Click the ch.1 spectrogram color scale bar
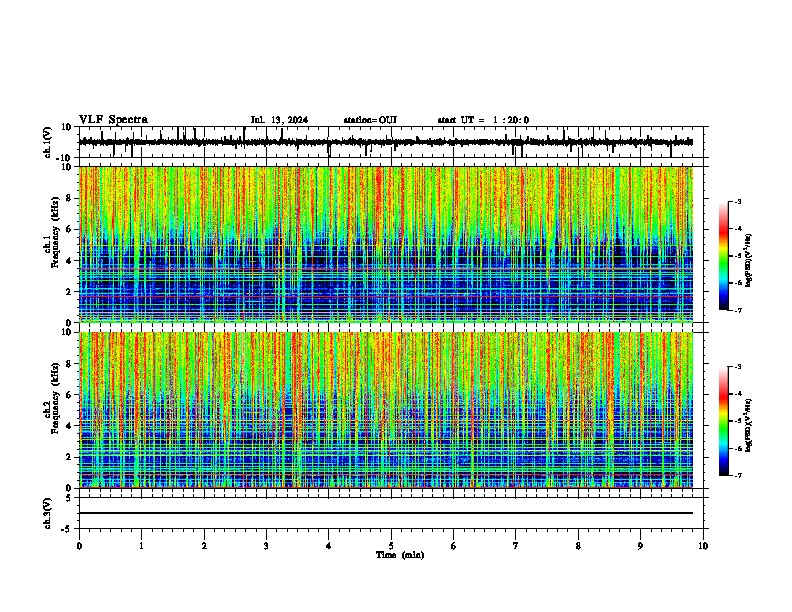The image size is (792, 612). point(724,256)
